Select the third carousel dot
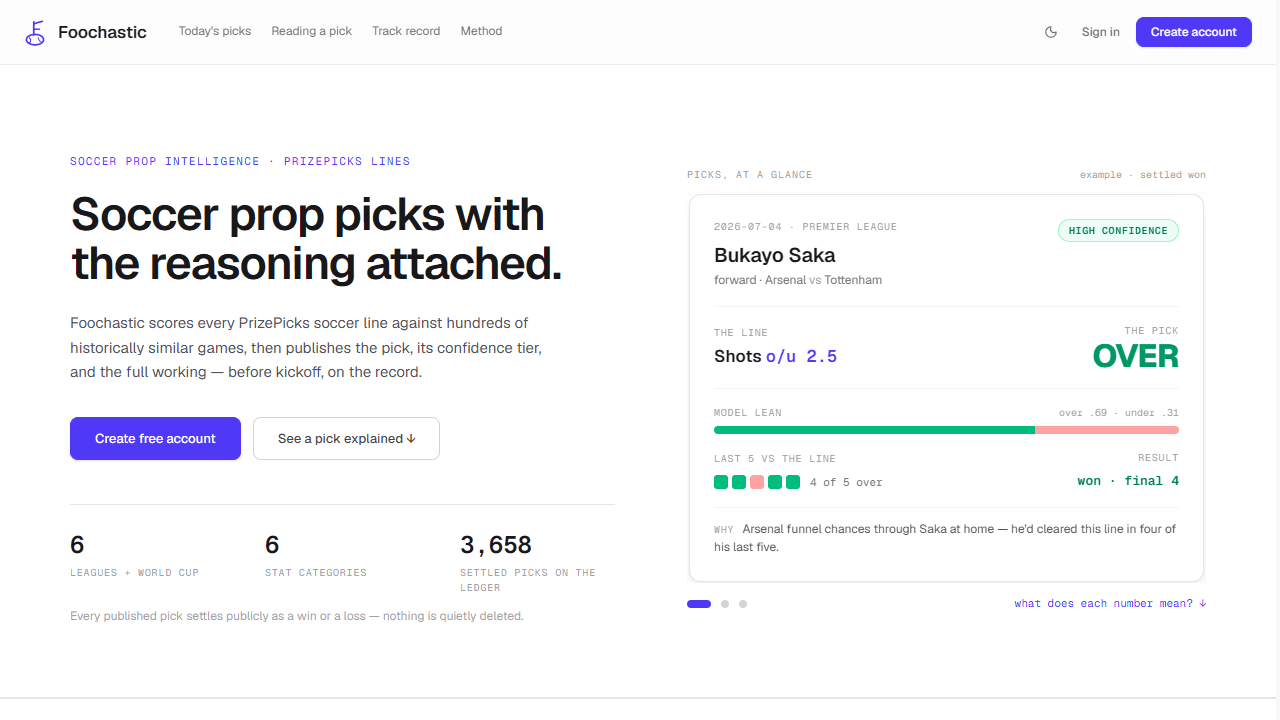 [x=743, y=604]
